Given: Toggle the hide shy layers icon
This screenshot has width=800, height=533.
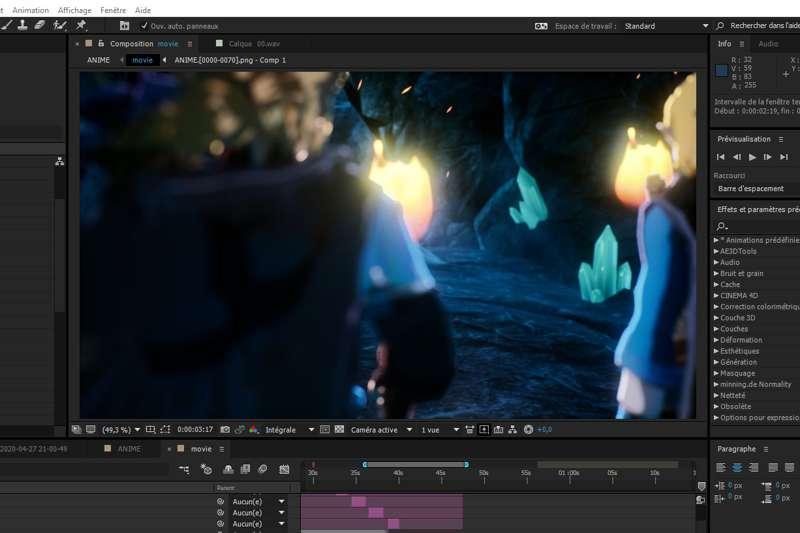Looking at the screenshot, I should coord(228,469).
